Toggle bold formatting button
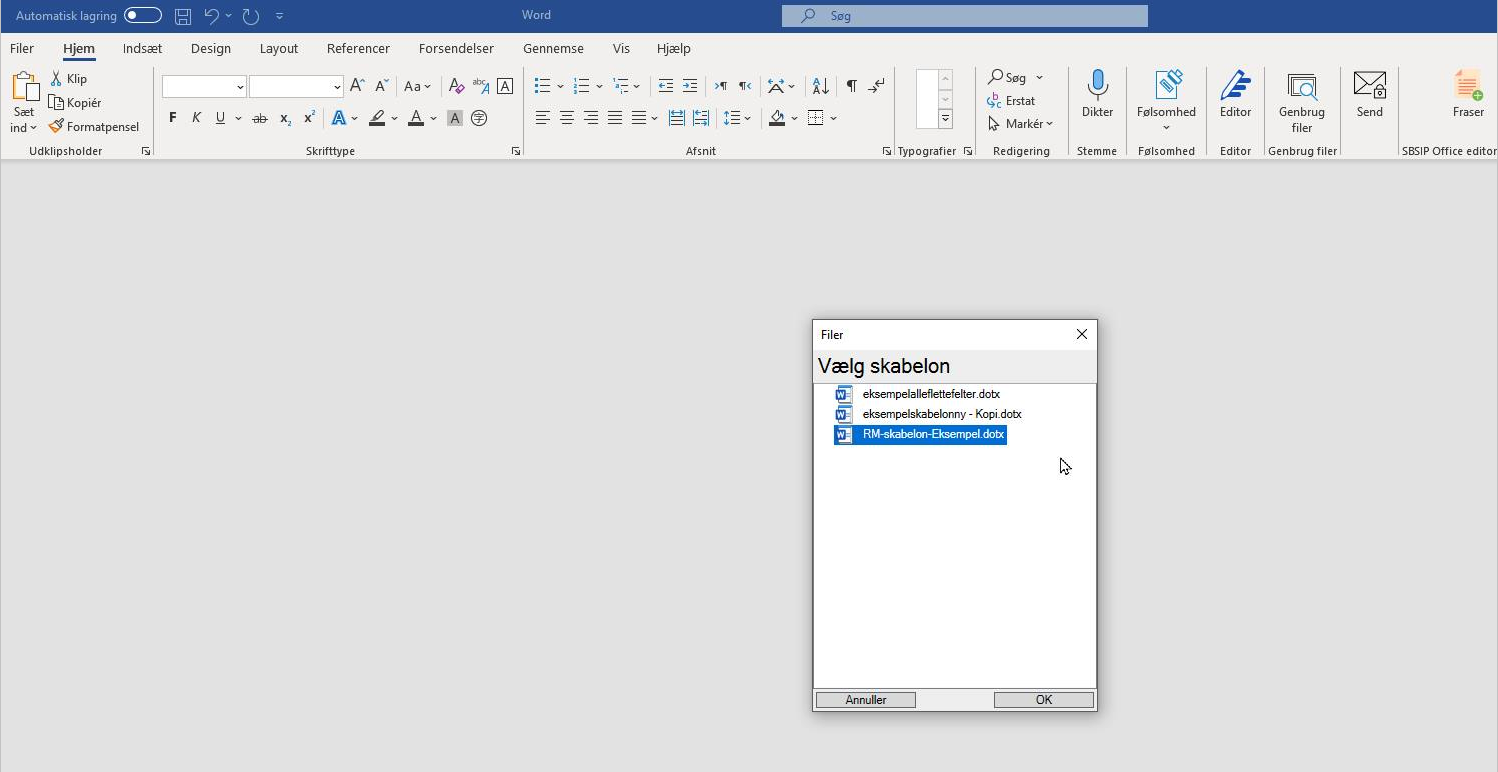 pos(172,118)
